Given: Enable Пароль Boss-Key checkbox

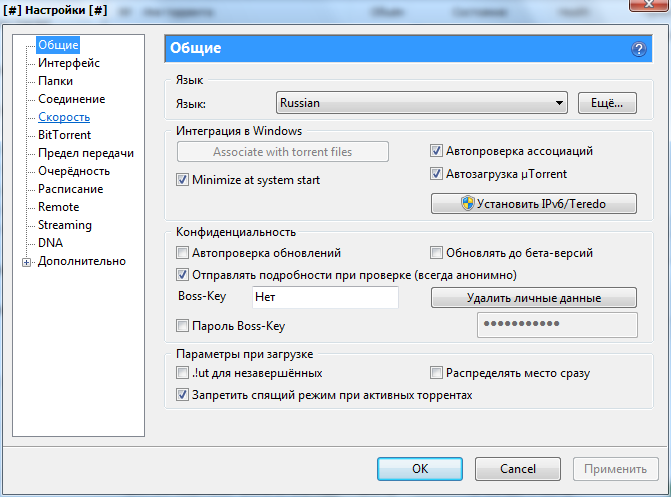Looking at the screenshot, I should (182, 325).
